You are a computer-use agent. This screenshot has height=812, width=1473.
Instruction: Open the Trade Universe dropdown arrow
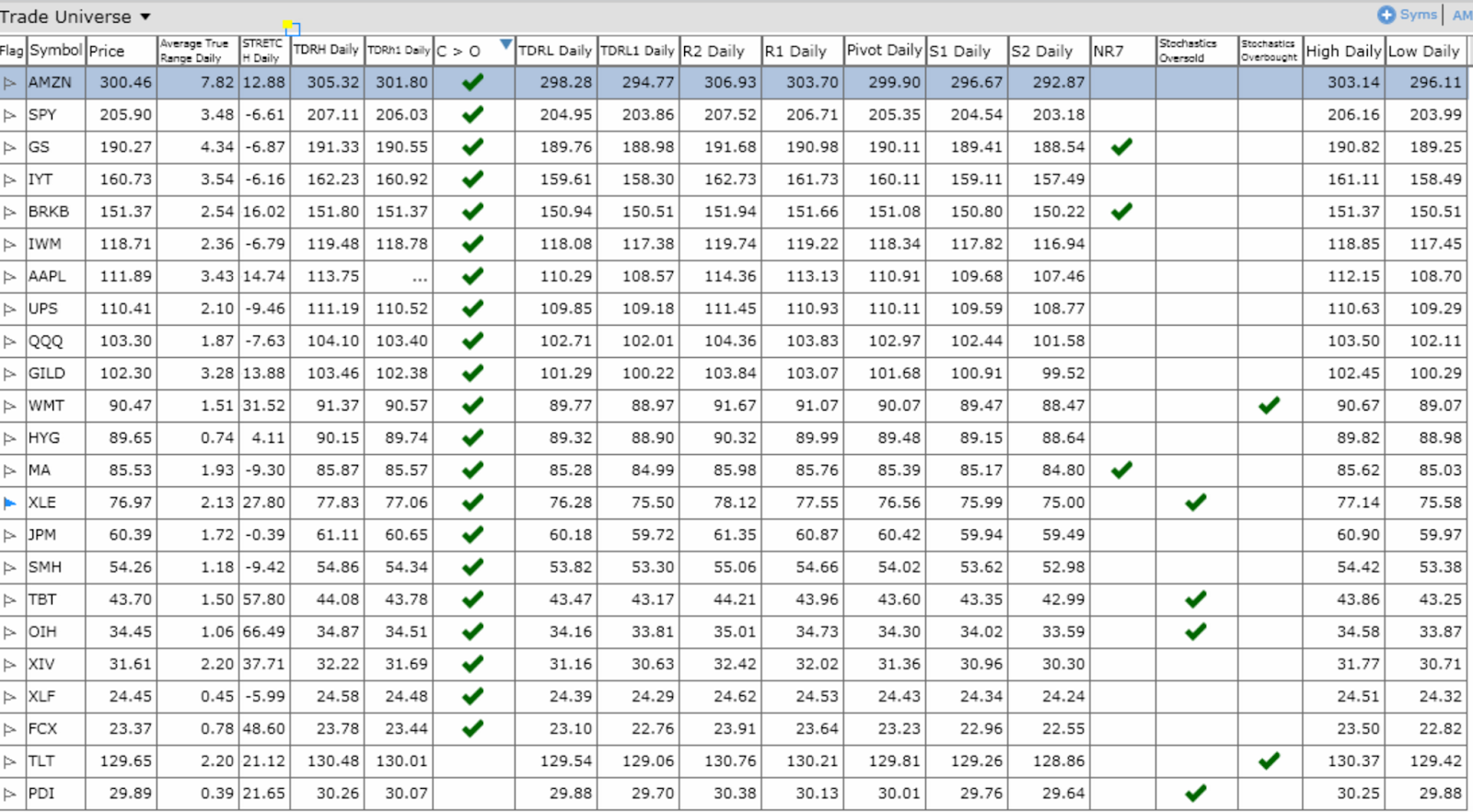click(x=145, y=17)
